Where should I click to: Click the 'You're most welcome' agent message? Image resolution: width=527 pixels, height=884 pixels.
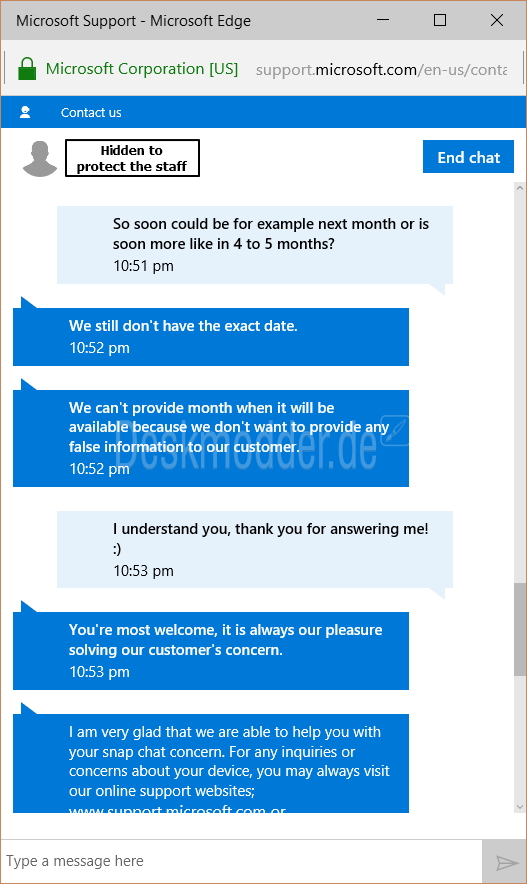[x=211, y=651]
